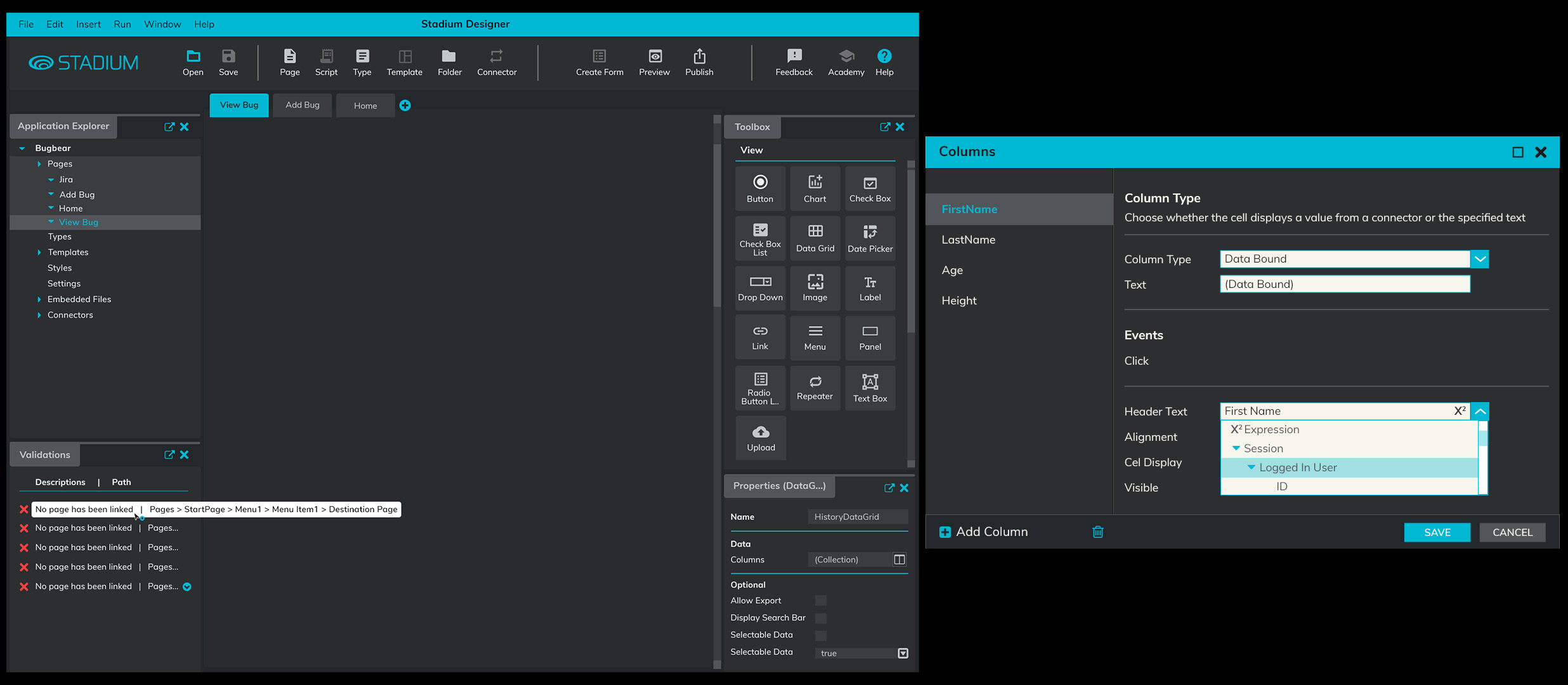Click the Text field showing (Data Bound)

[x=1345, y=284]
